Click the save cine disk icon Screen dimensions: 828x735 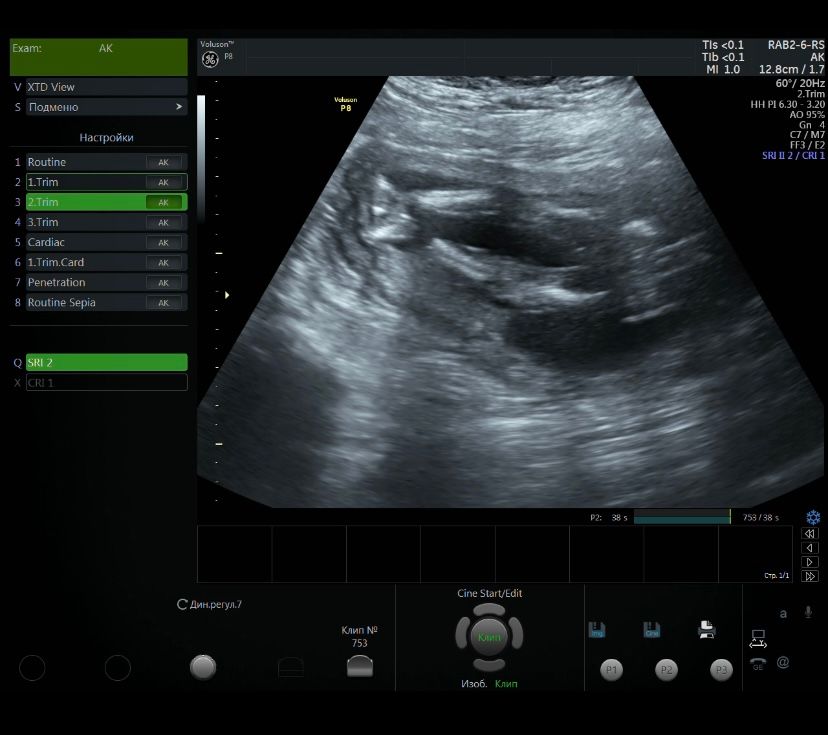tap(652, 630)
